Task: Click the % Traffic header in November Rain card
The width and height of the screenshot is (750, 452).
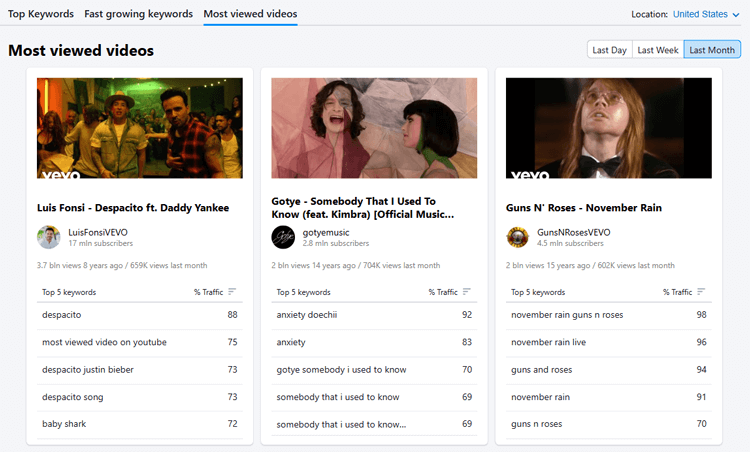Action: tap(677, 292)
